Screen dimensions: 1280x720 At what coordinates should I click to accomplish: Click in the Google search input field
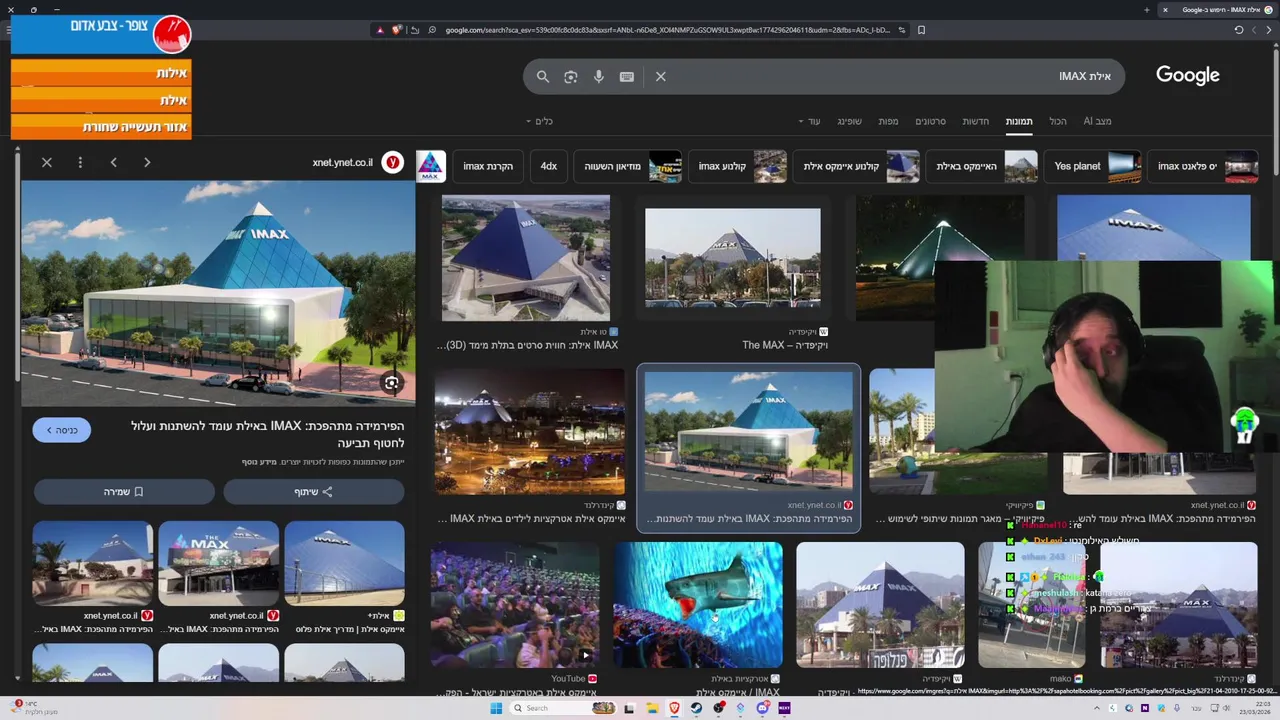(890, 76)
